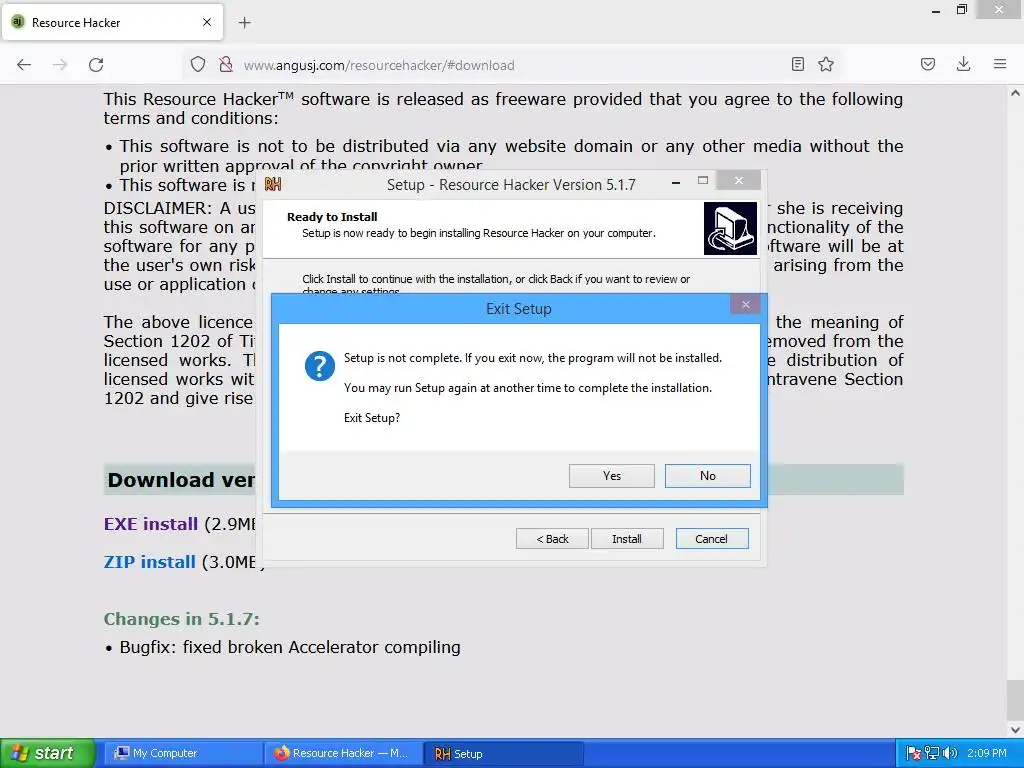
Task: Switch to Resource Hacker Firefox taskbar item
Action: (x=344, y=754)
